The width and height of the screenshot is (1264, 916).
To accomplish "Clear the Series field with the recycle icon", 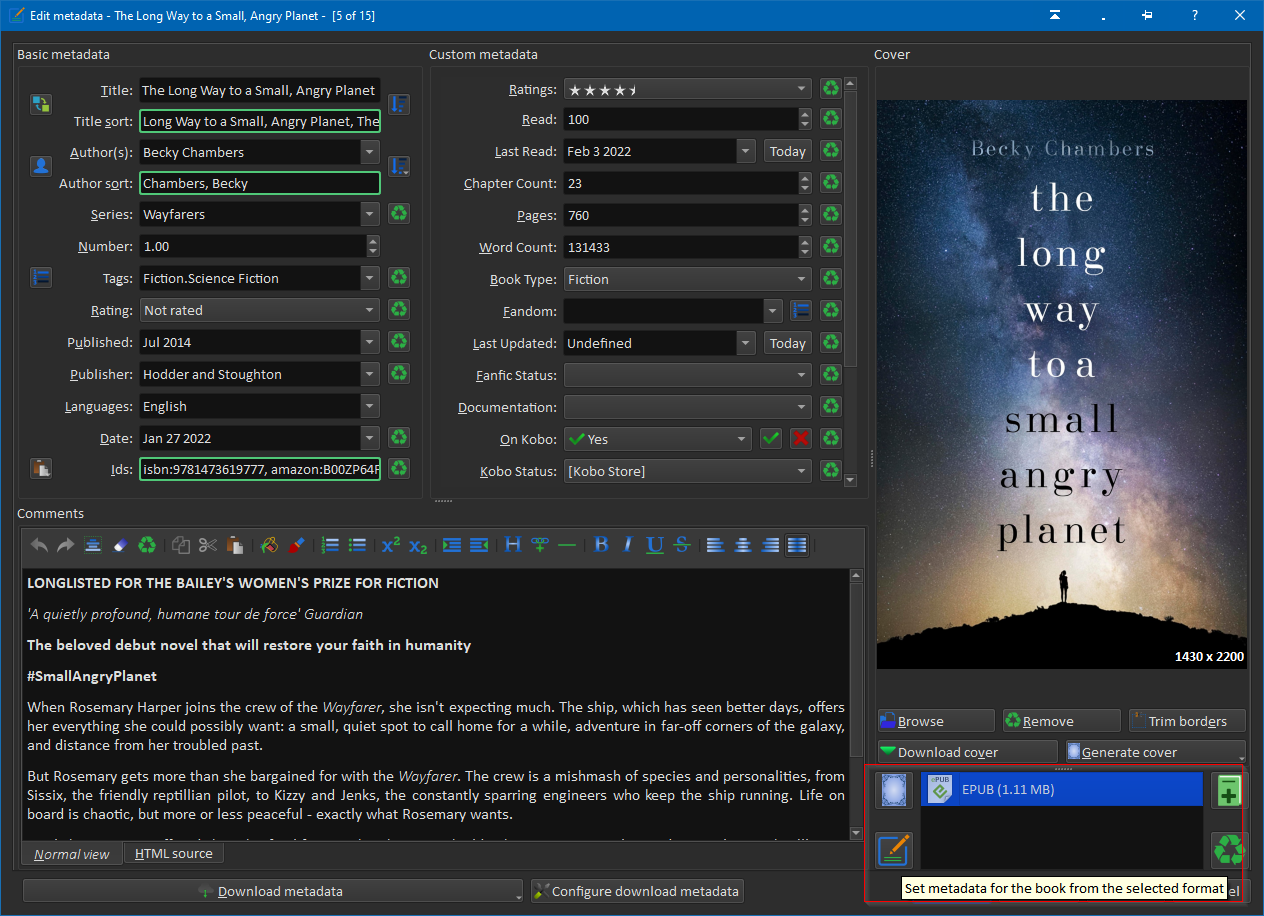I will pyautogui.click(x=399, y=214).
